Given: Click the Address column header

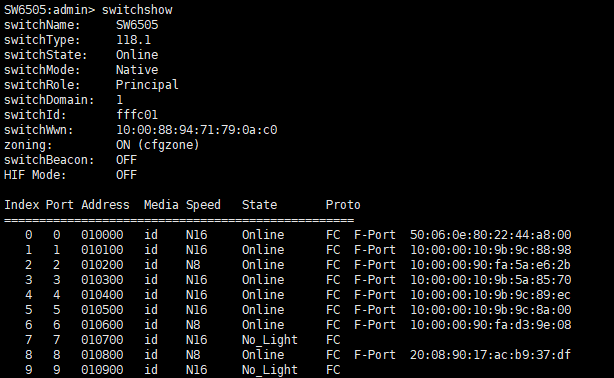Looking at the screenshot, I should [105, 204].
